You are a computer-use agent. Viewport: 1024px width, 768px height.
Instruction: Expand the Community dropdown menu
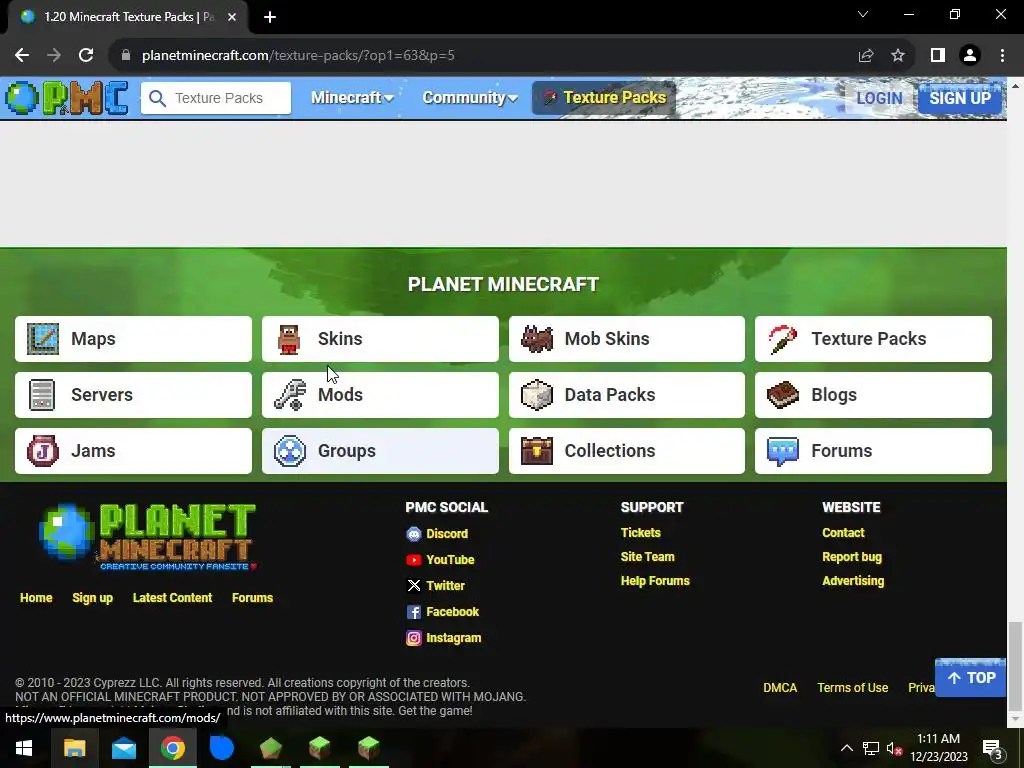[470, 98]
